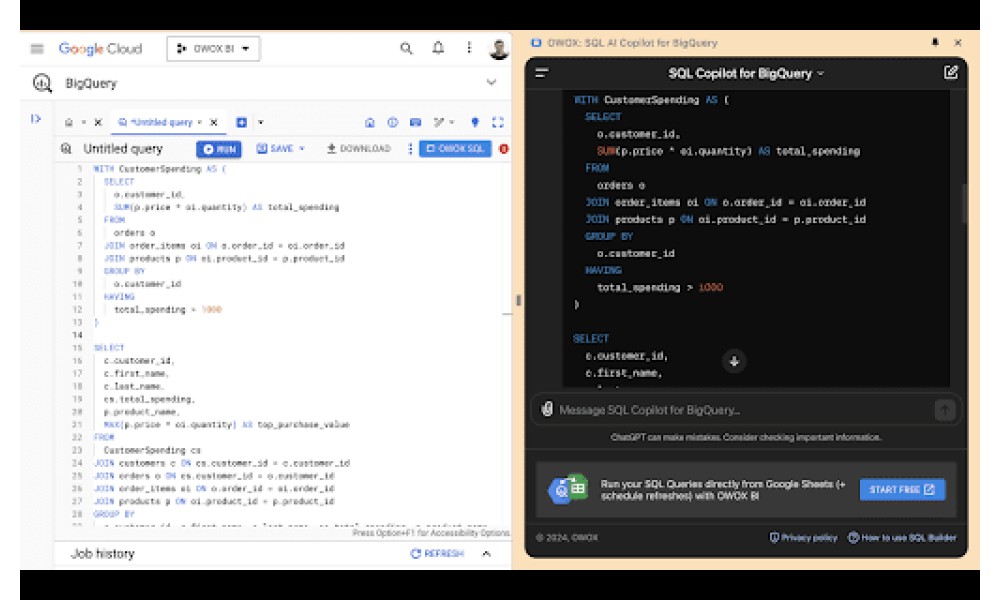1000x600 pixels.
Task: Open the notifications bell in Google Cloud header
Action: coord(438,48)
